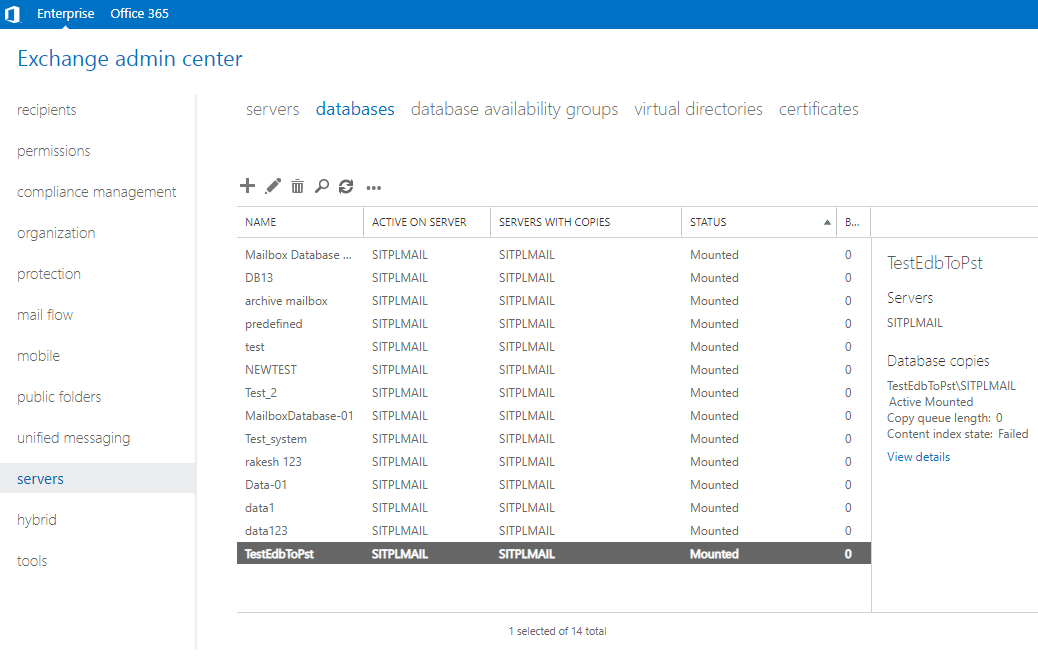Image resolution: width=1038 pixels, height=664 pixels.
Task: Go to recipients in left navigation
Action: pos(47,110)
